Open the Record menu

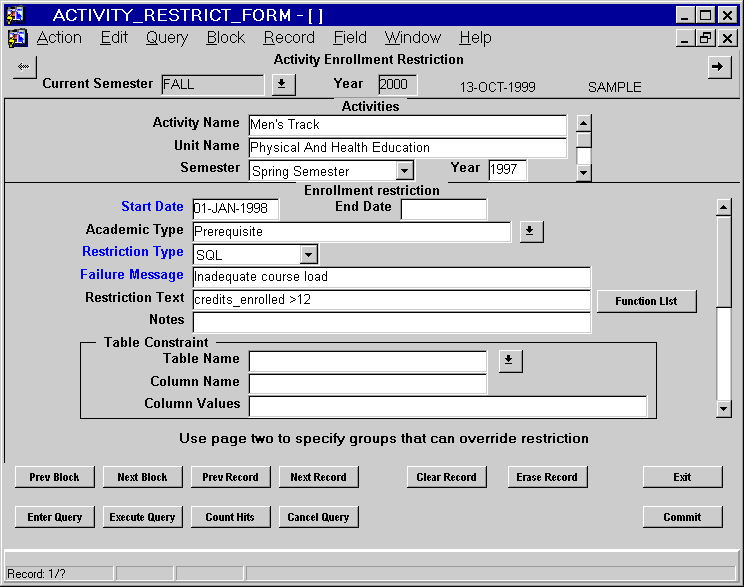[289, 37]
